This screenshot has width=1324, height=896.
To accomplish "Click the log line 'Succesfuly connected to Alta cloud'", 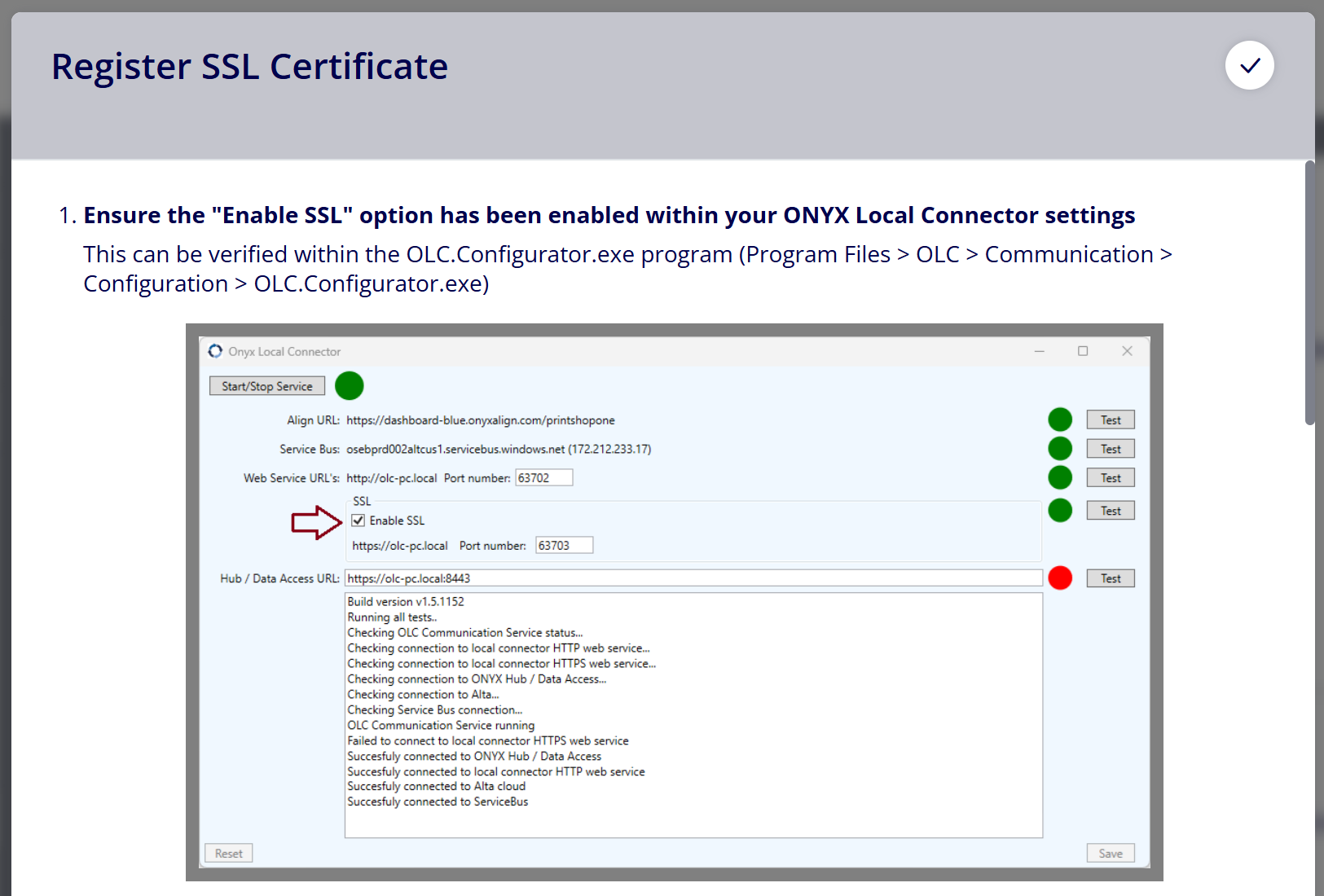I will 437,787.
